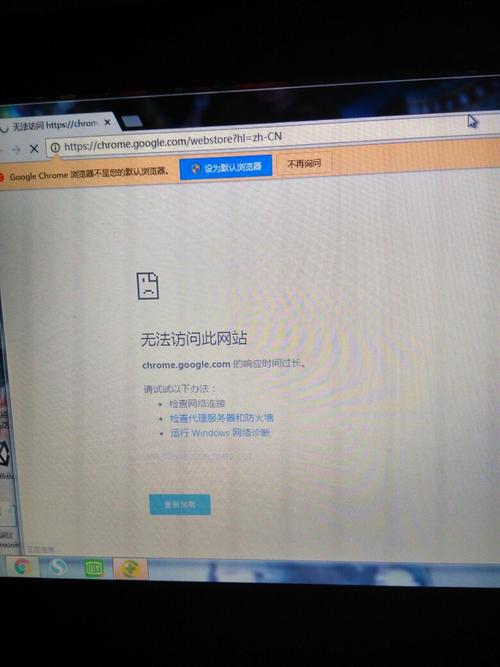The image size is (500, 667).
Task: Open the 运行 Windows 网络诊断 link
Action: (220, 433)
